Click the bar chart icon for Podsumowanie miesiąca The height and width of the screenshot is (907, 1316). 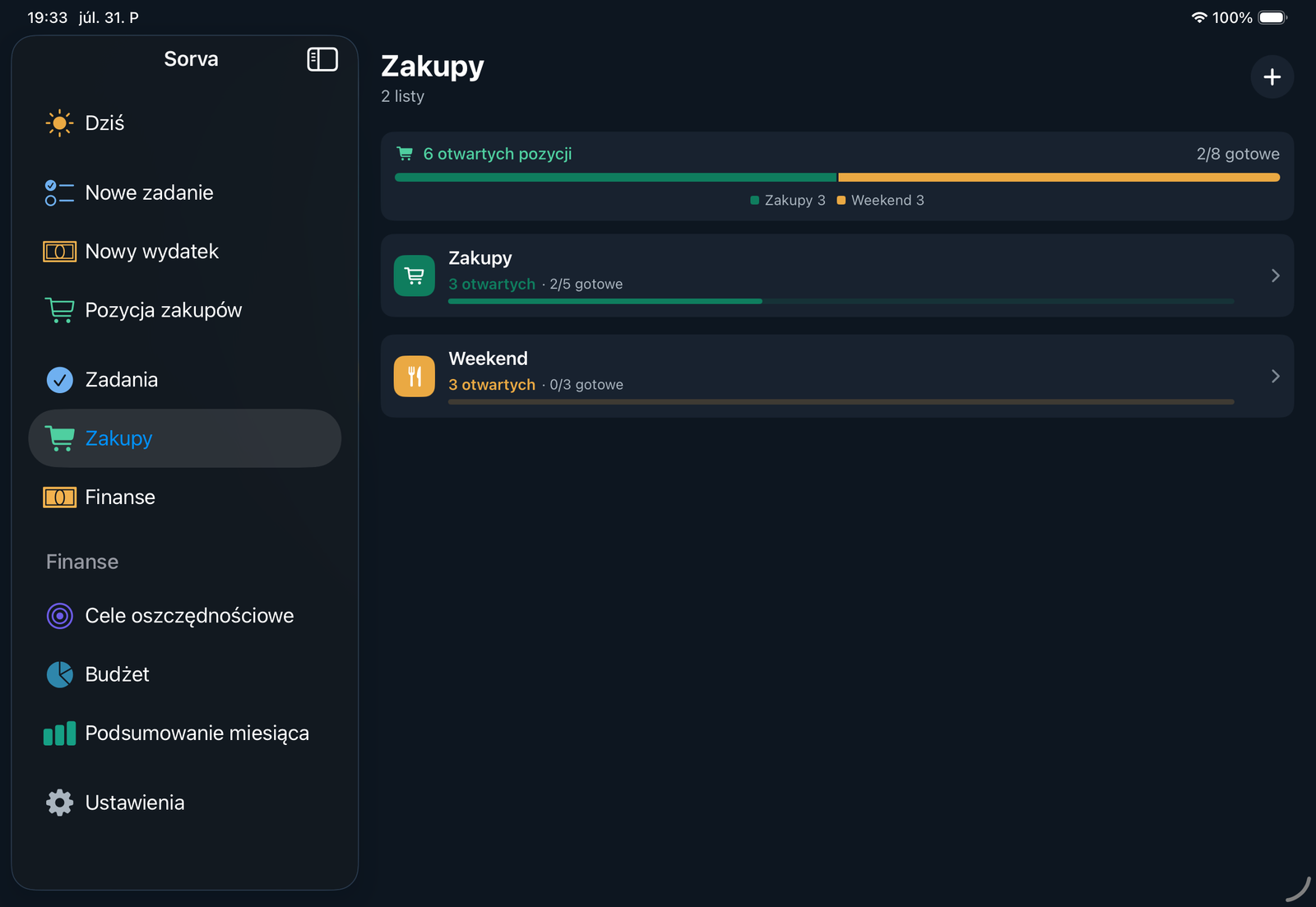59,733
